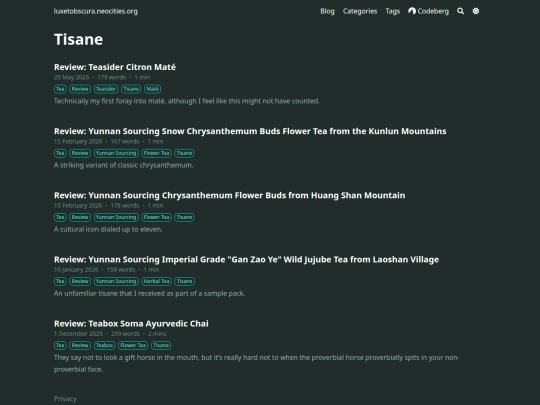Viewport: 540px width, 405px height.
Task: Click the 1 December 2025 post date
Action: click(x=78, y=333)
